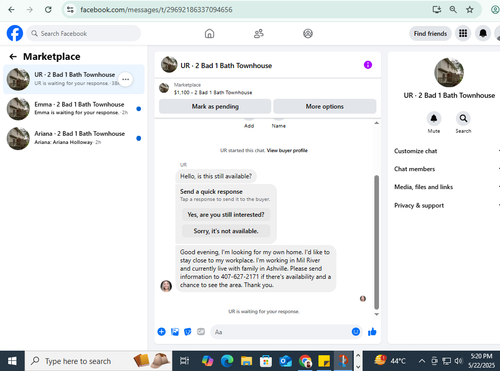Mute this conversation bell icon

[x=434, y=118]
